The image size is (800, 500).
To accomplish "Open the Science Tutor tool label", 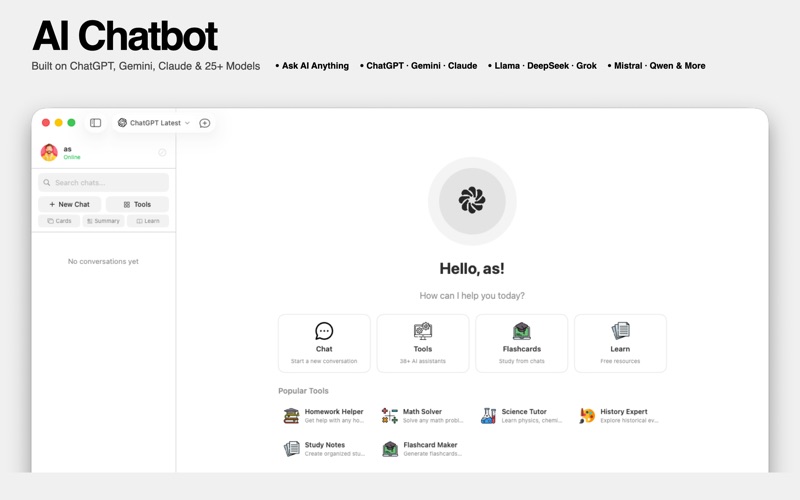I will [x=524, y=411].
